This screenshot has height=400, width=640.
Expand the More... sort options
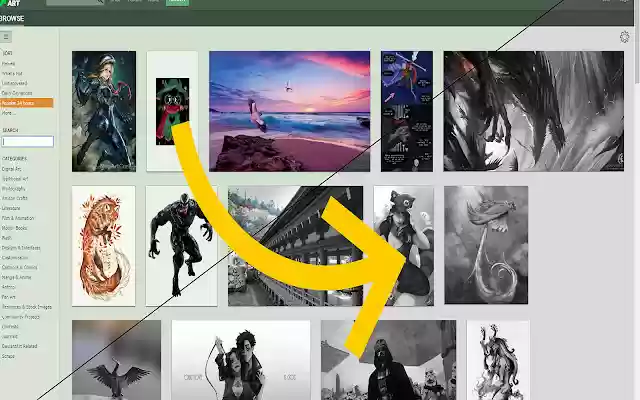(x=7, y=113)
